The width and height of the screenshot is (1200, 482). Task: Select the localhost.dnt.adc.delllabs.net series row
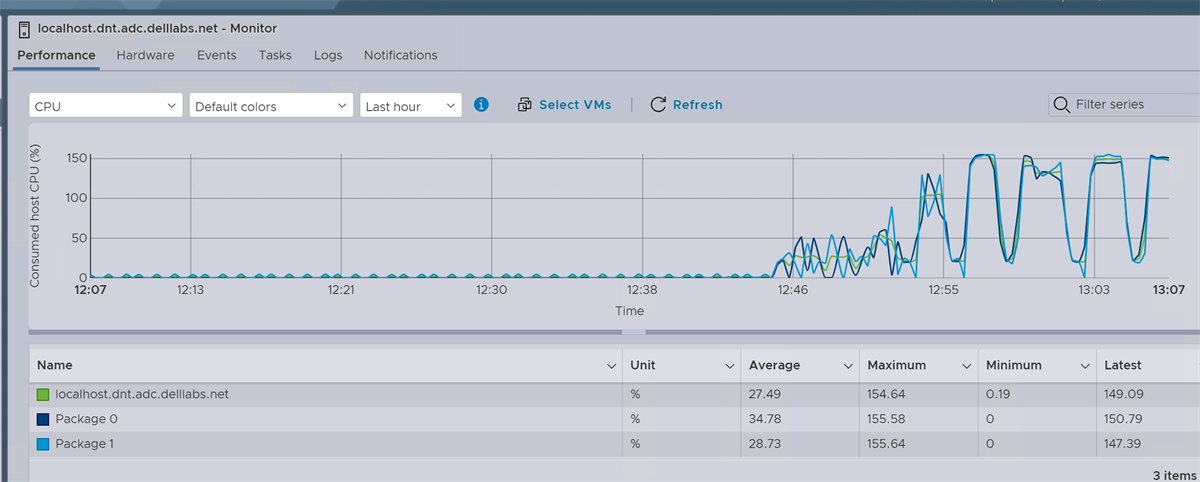(x=614, y=394)
